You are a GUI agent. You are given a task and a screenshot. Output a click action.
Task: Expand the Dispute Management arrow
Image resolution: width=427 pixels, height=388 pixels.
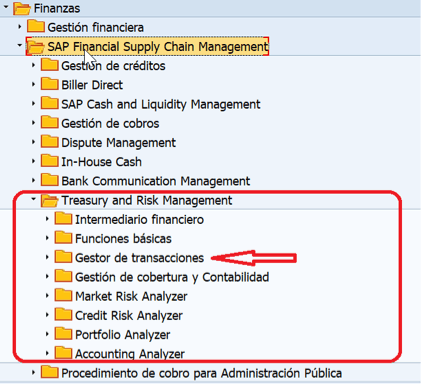click(33, 142)
